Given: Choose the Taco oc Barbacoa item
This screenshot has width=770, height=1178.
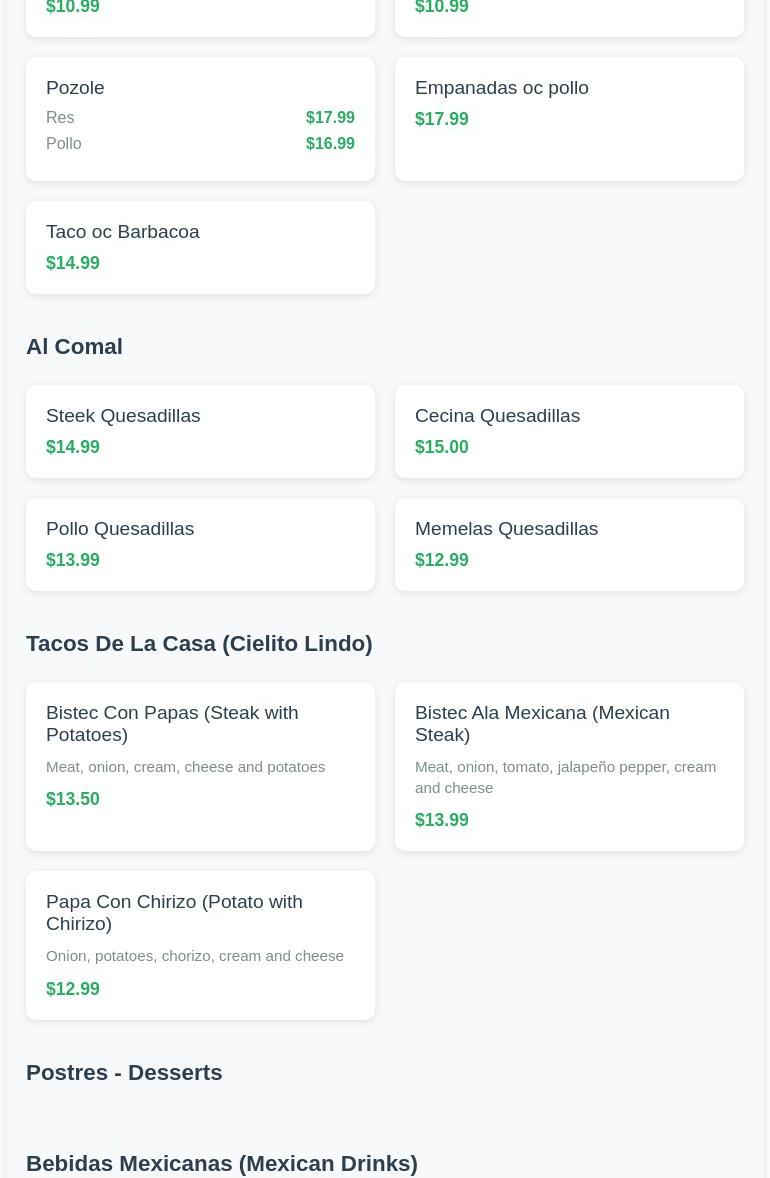Looking at the screenshot, I should (x=200, y=247).
